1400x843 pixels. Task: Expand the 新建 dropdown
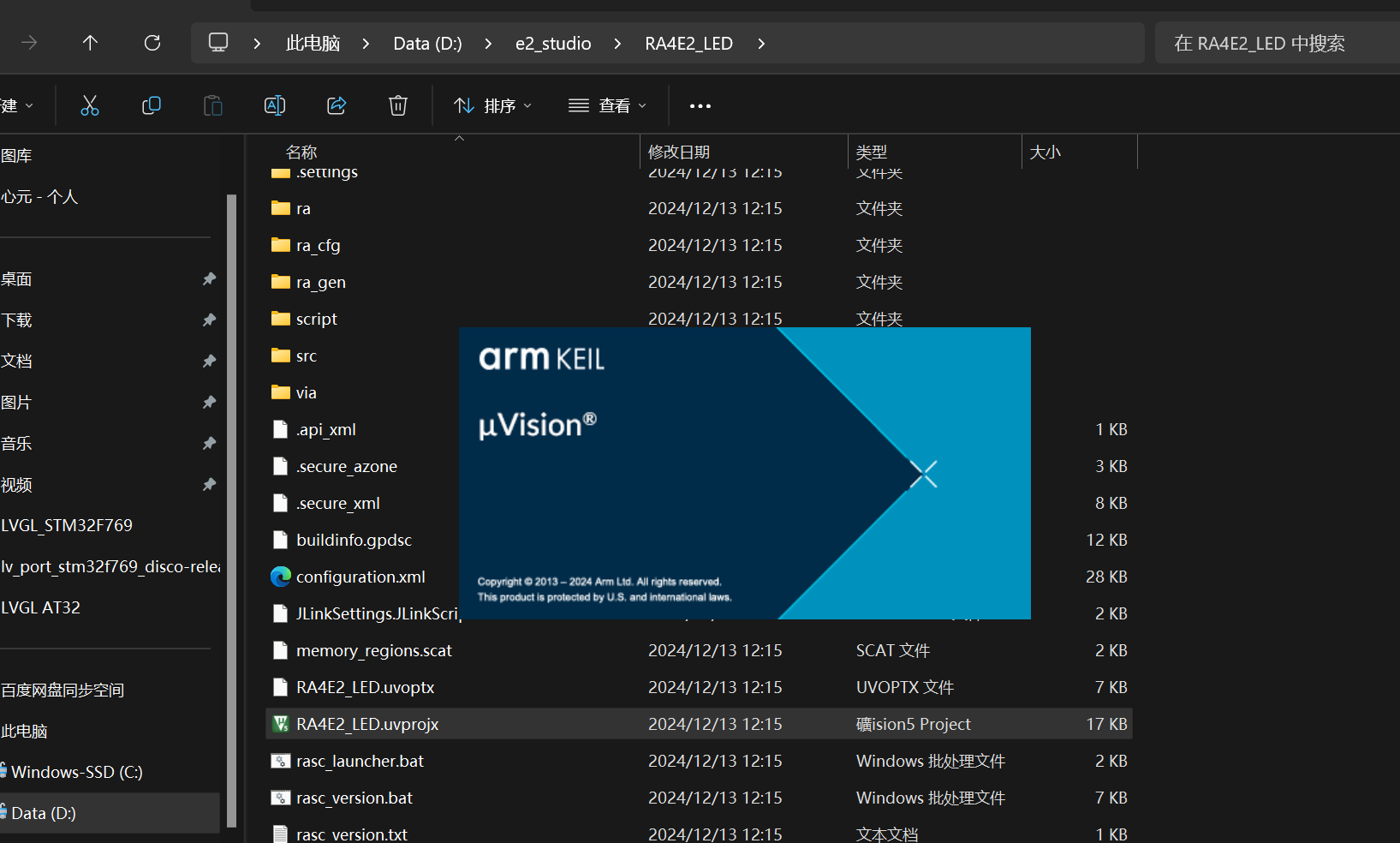click(x=17, y=105)
